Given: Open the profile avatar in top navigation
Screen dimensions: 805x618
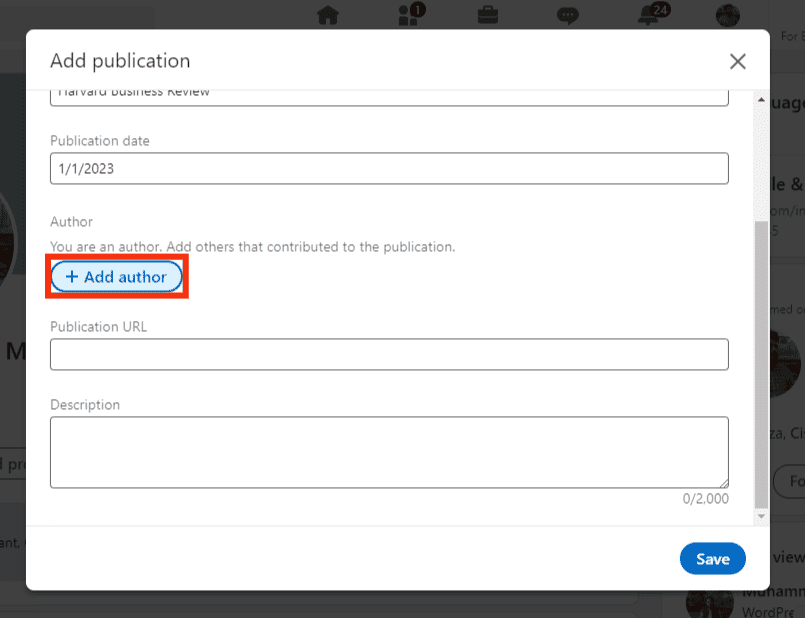Looking at the screenshot, I should tap(728, 15).
